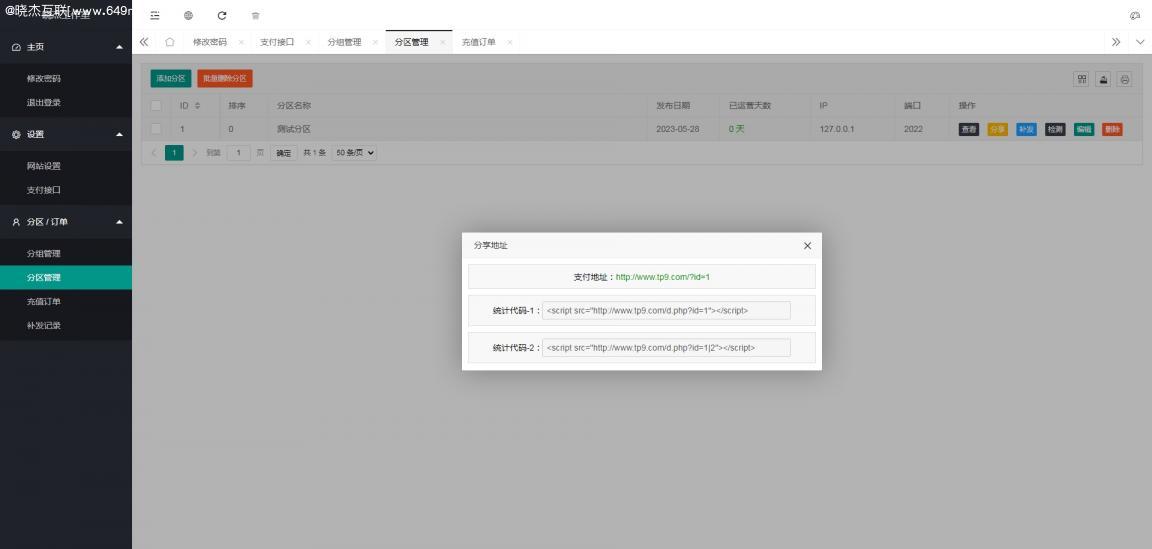Close the 分区管理 tab
Image resolution: width=1152 pixels, height=549 pixels.
pos(442,43)
